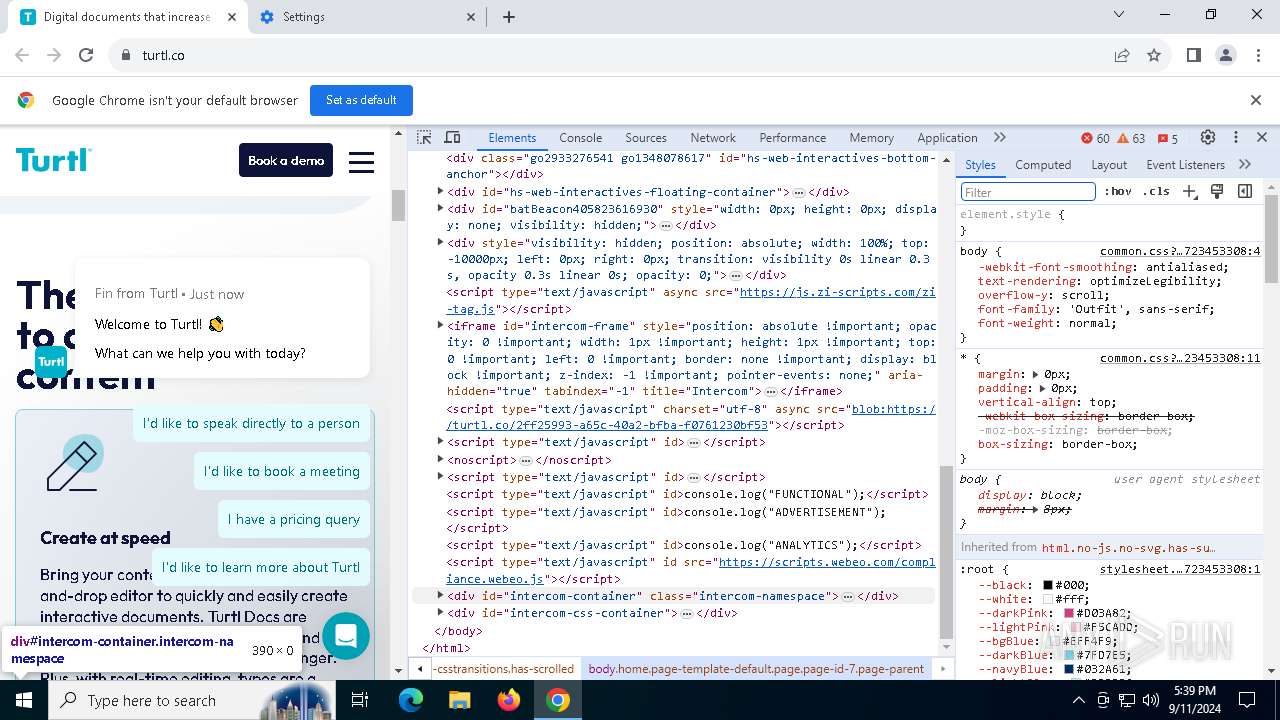Toggle Chrome side panel icon
The height and width of the screenshot is (720, 1280).
pos(1193,55)
